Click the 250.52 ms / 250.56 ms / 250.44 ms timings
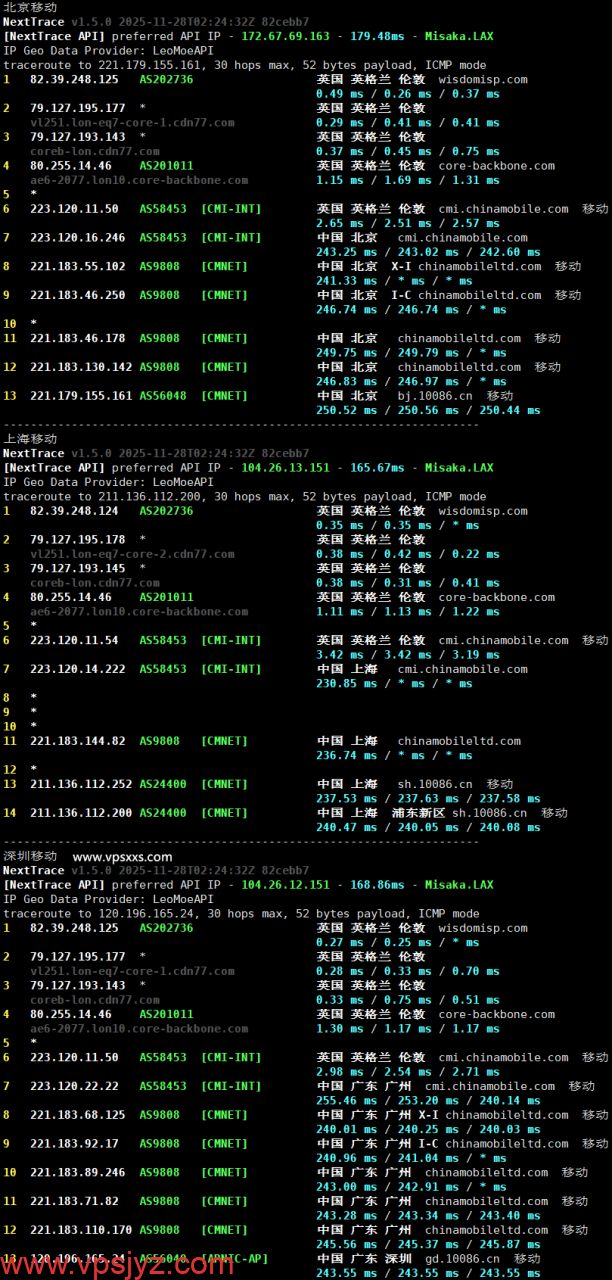The width and height of the screenshot is (612, 1280). click(x=428, y=411)
